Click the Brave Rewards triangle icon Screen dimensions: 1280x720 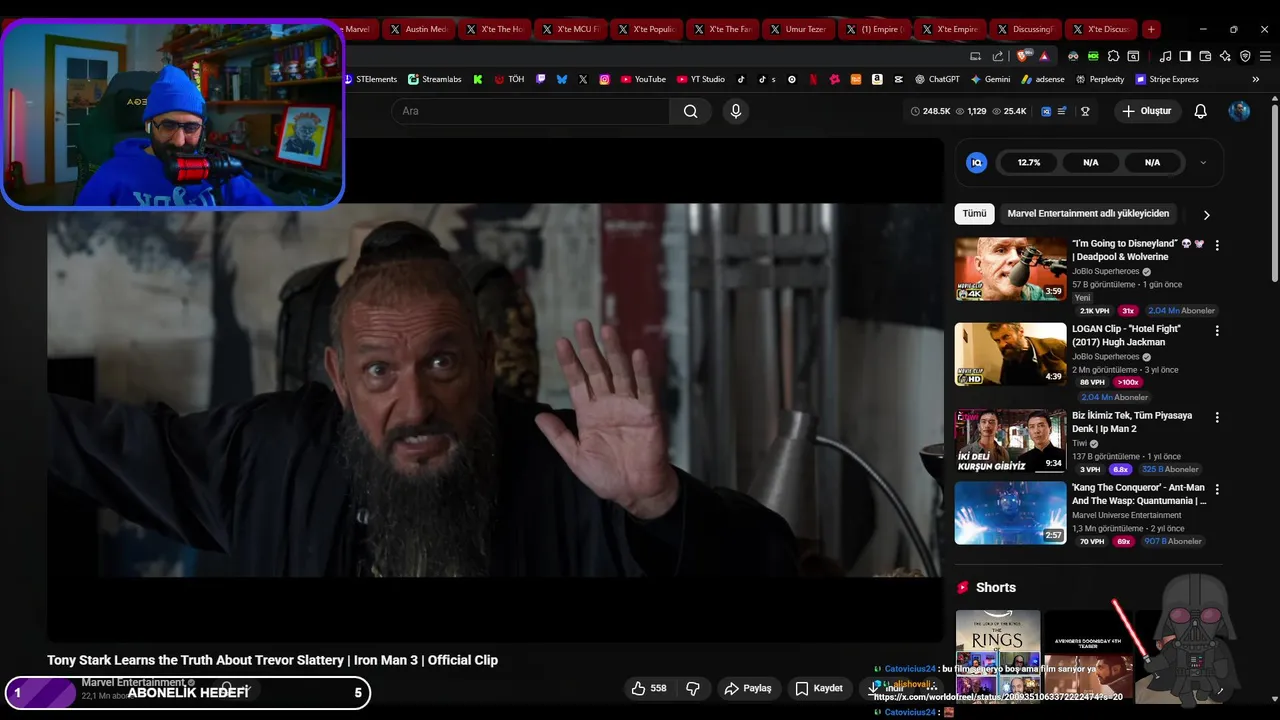(x=1043, y=56)
